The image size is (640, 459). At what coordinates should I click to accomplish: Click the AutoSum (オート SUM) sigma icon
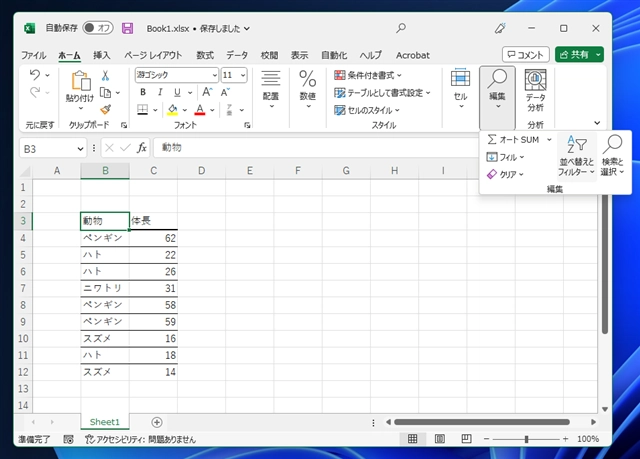[x=492, y=140]
